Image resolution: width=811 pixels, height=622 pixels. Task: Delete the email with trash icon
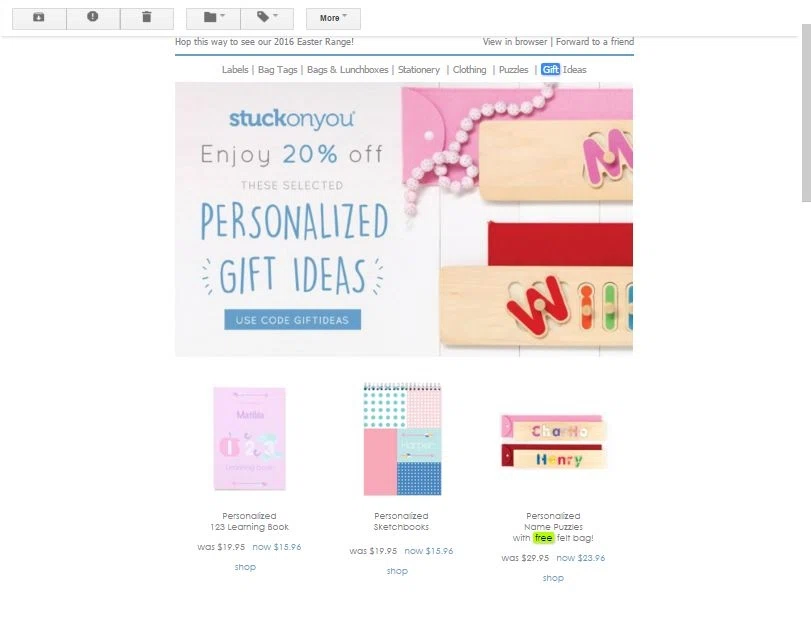[147, 18]
